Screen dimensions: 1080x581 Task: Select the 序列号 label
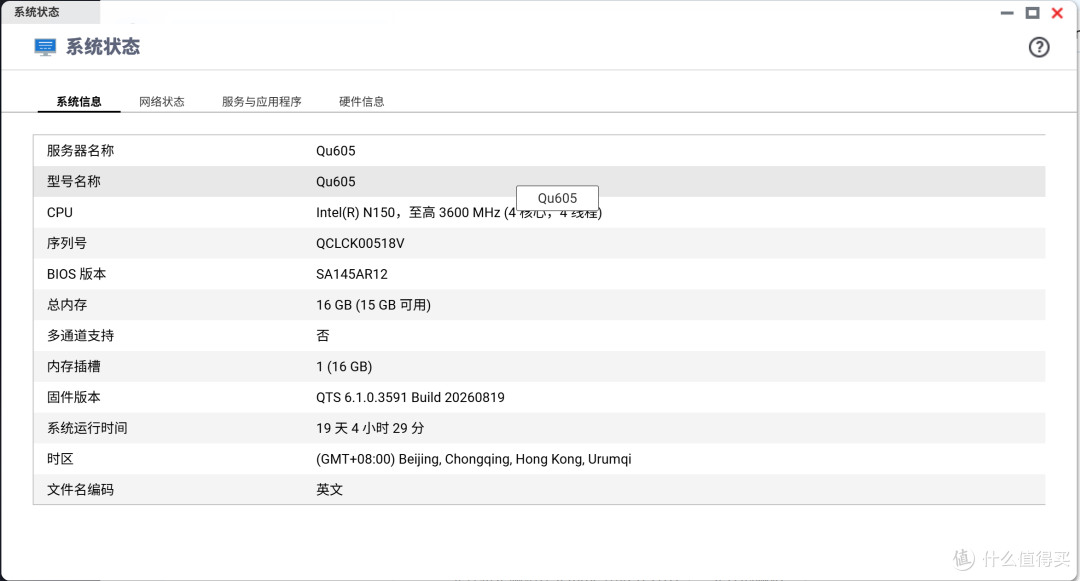click(x=67, y=243)
